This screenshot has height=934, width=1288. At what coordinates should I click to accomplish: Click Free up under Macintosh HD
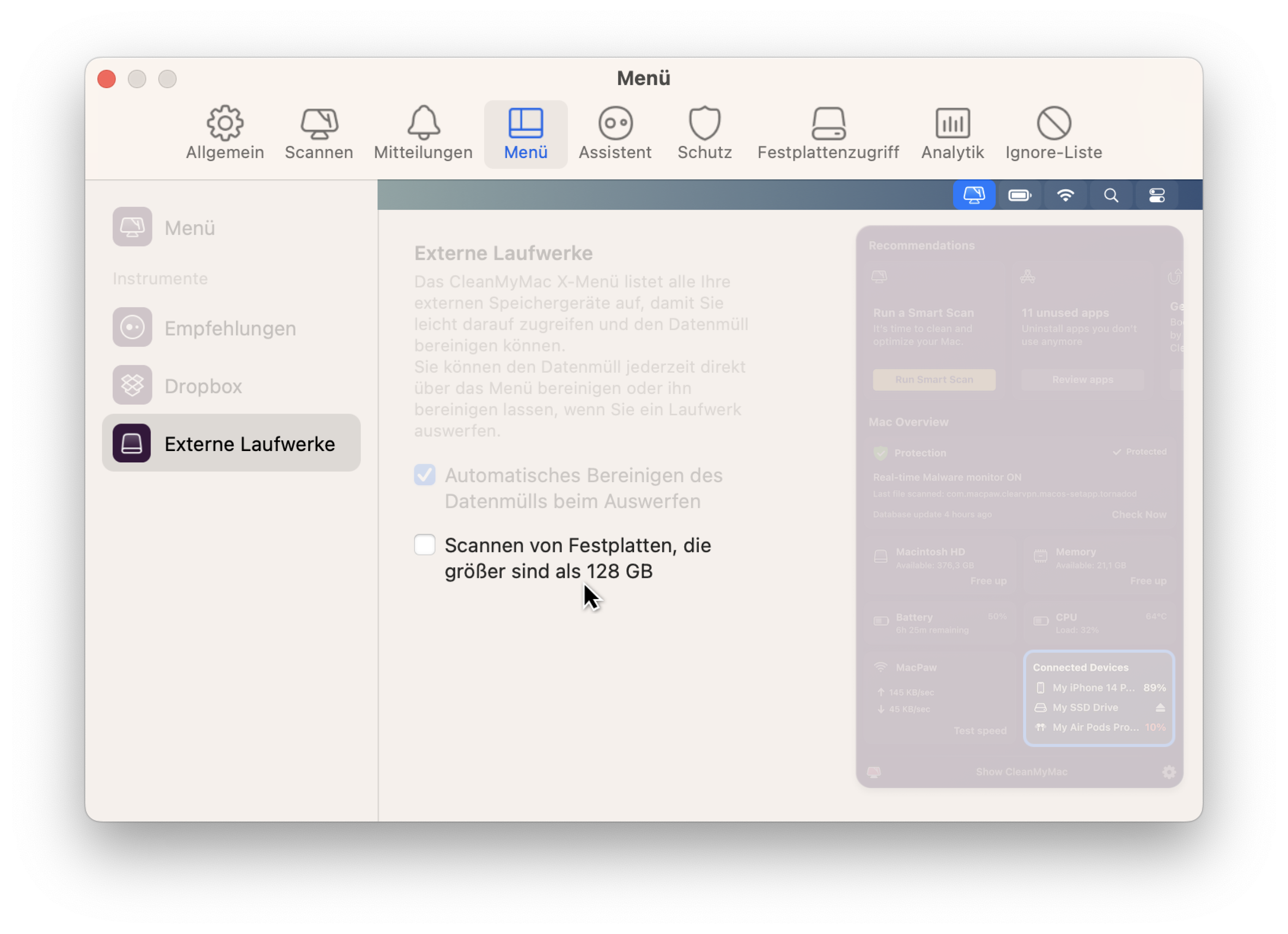click(988, 580)
